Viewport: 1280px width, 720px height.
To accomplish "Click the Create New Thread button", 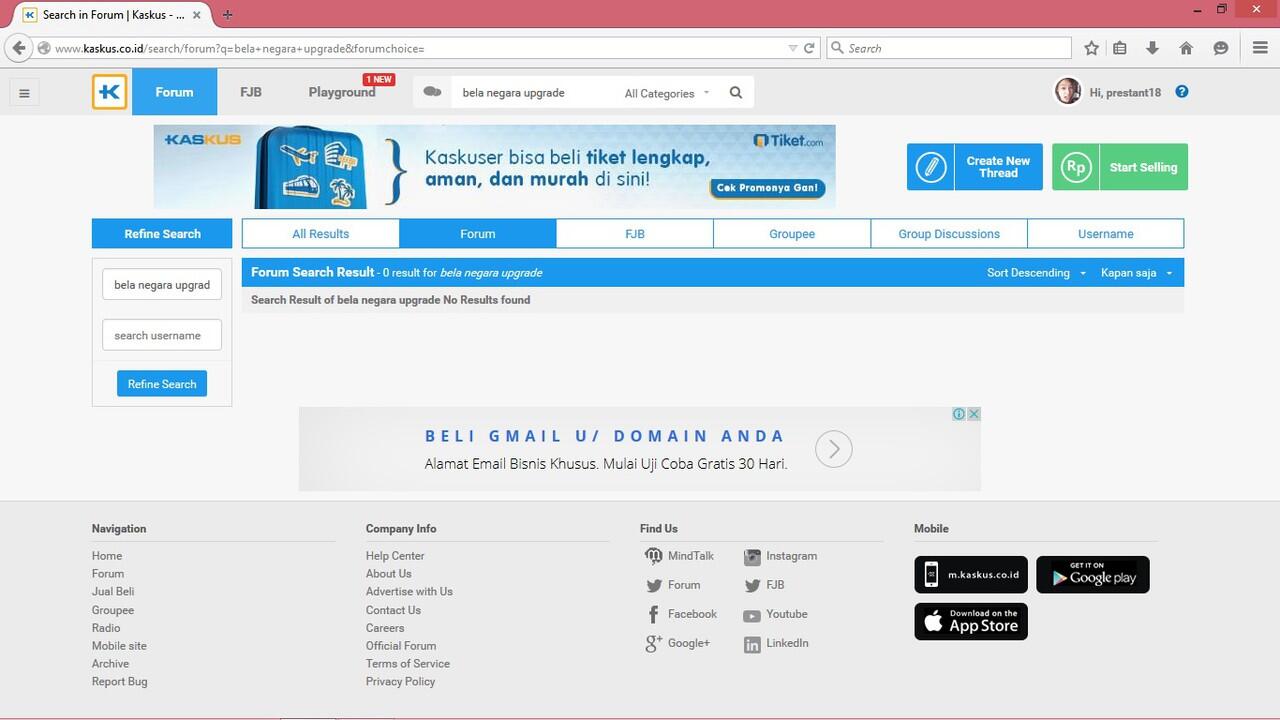I will point(975,167).
